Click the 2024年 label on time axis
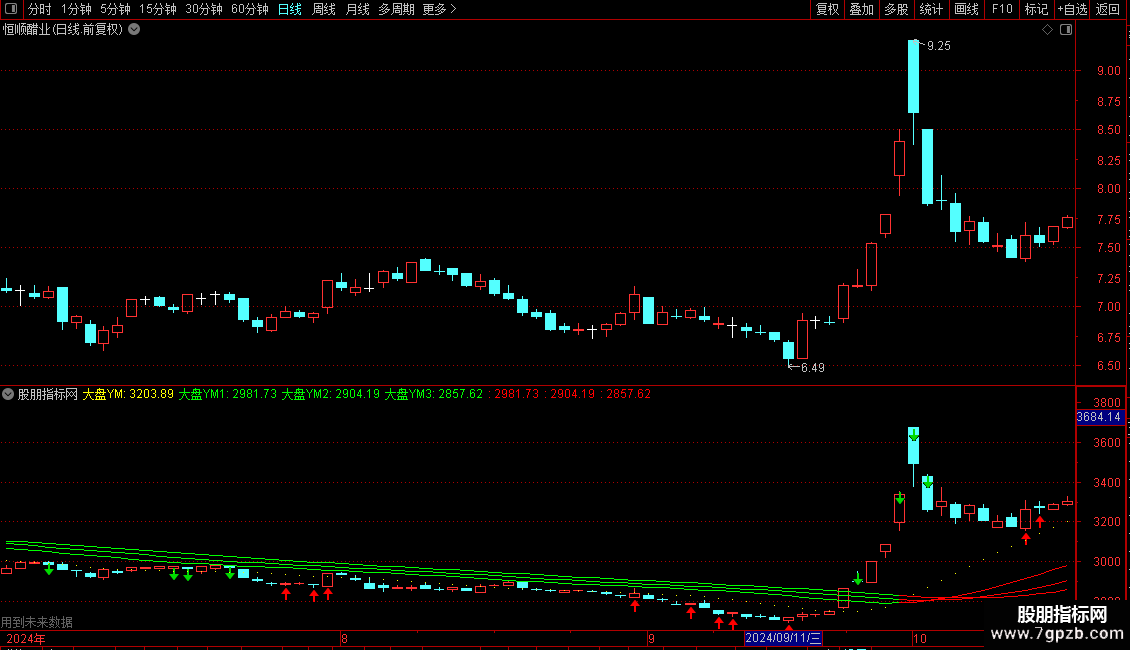 (x=25, y=638)
